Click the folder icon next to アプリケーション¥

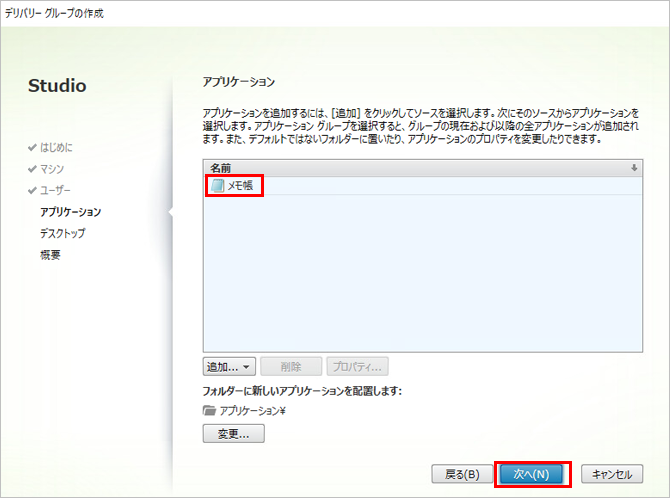209,411
